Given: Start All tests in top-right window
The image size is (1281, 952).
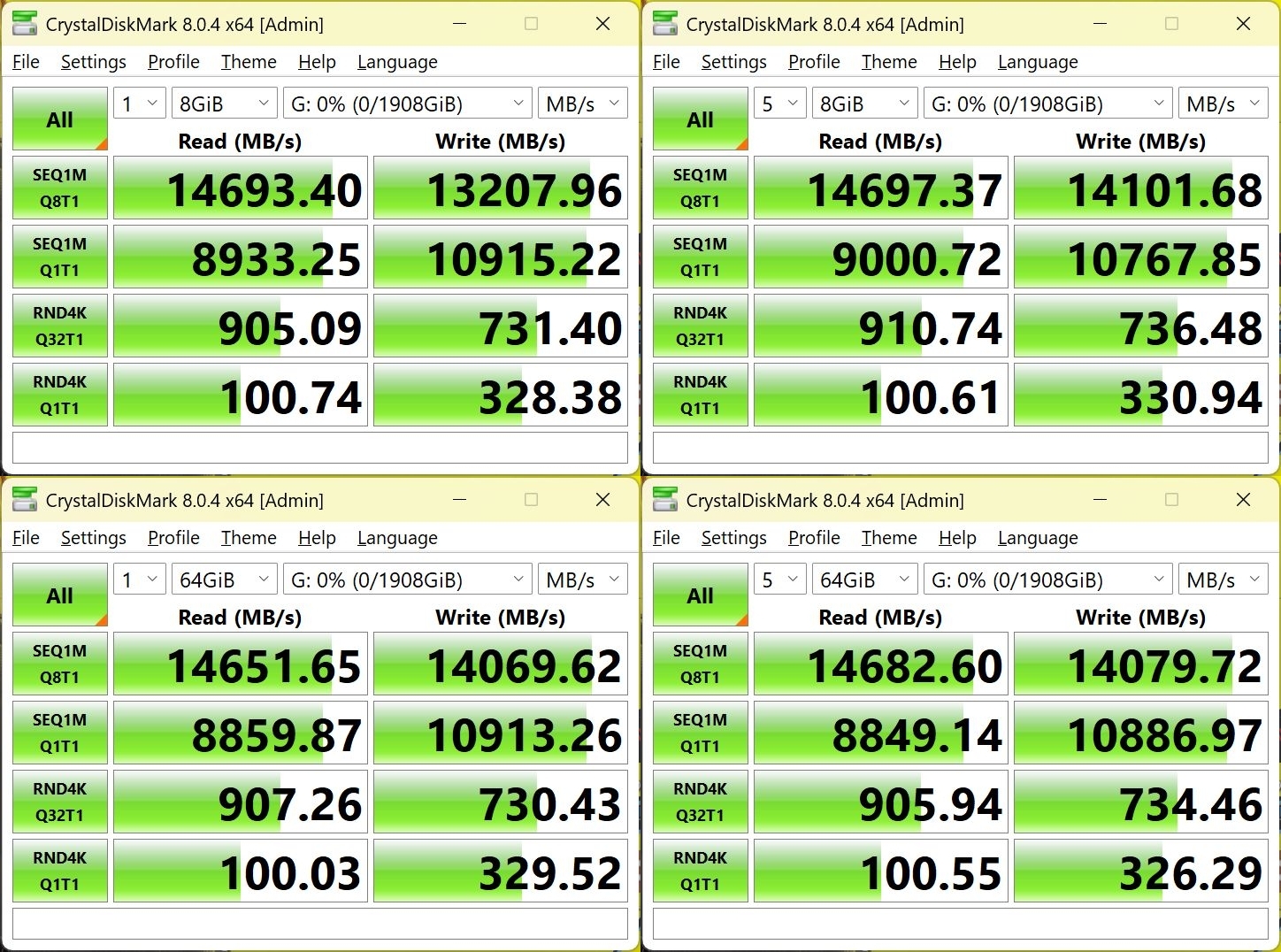Looking at the screenshot, I should coord(701,119).
